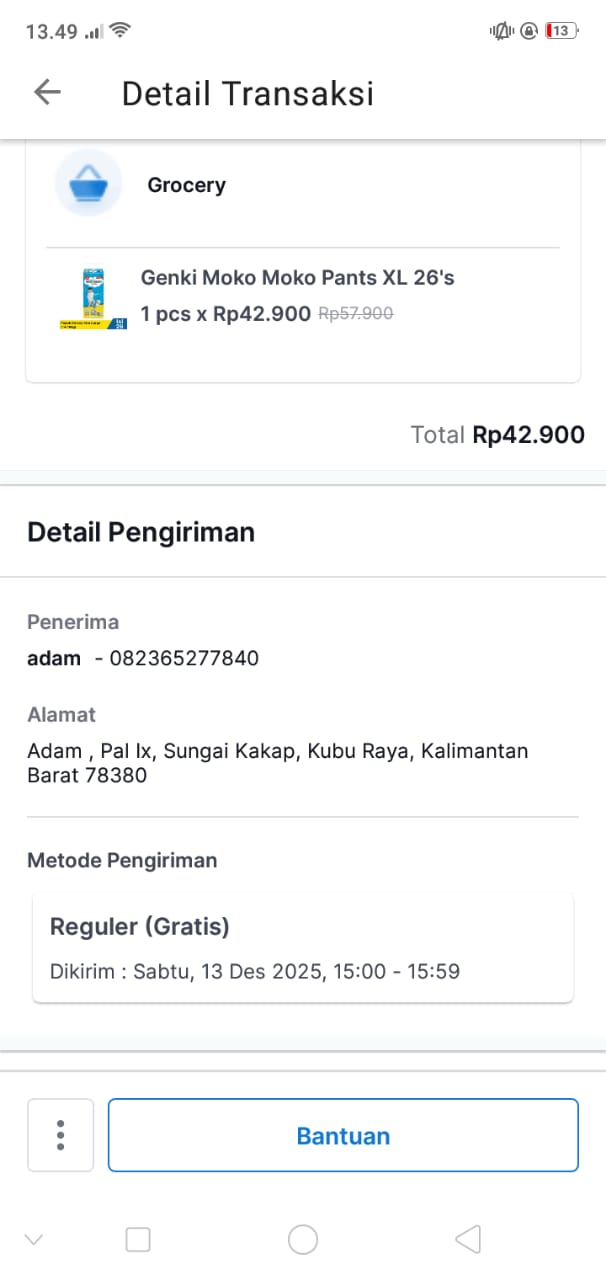606x1280 pixels.
Task: Hide navigation bar with down chevron
Action: pos(34,1240)
